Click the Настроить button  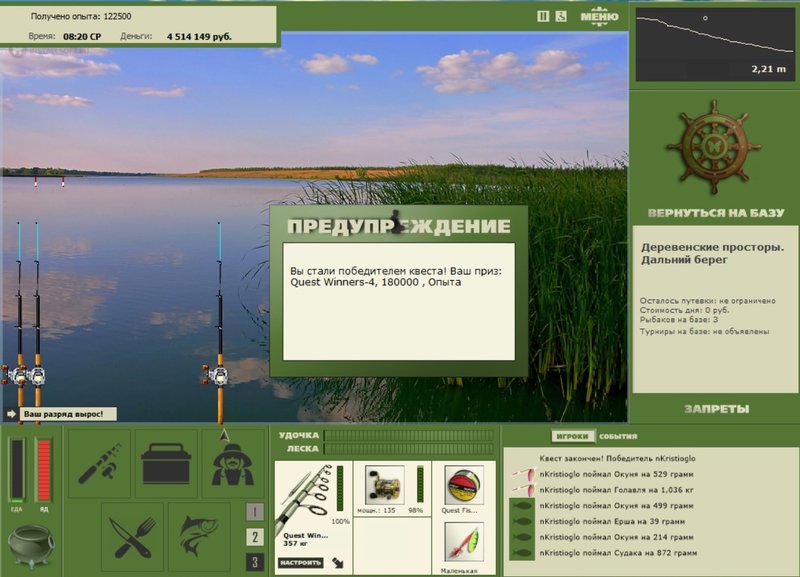coord(299,563)
